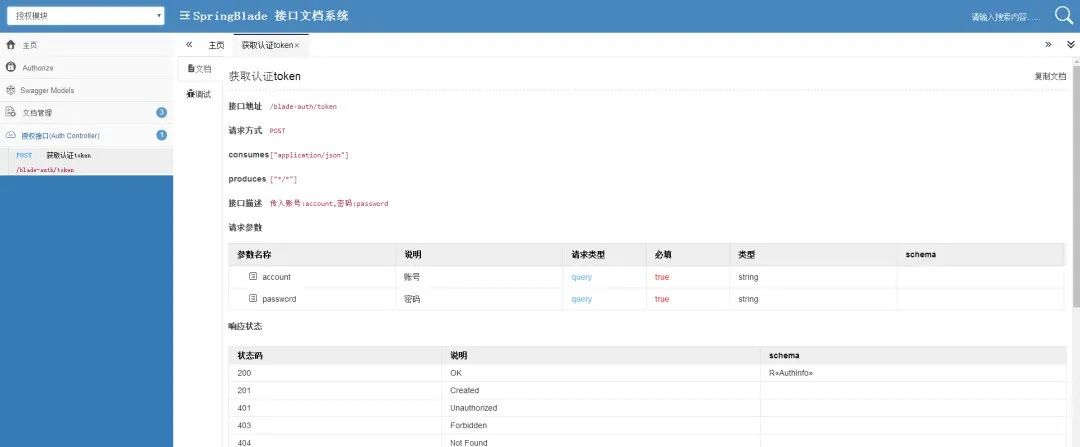Image resolution: width=1080 pixels, height=447 pixels.
Task: Click the double-right chevron tab scroll icon
Action: pyautogui.click(x=1048, y=45)
